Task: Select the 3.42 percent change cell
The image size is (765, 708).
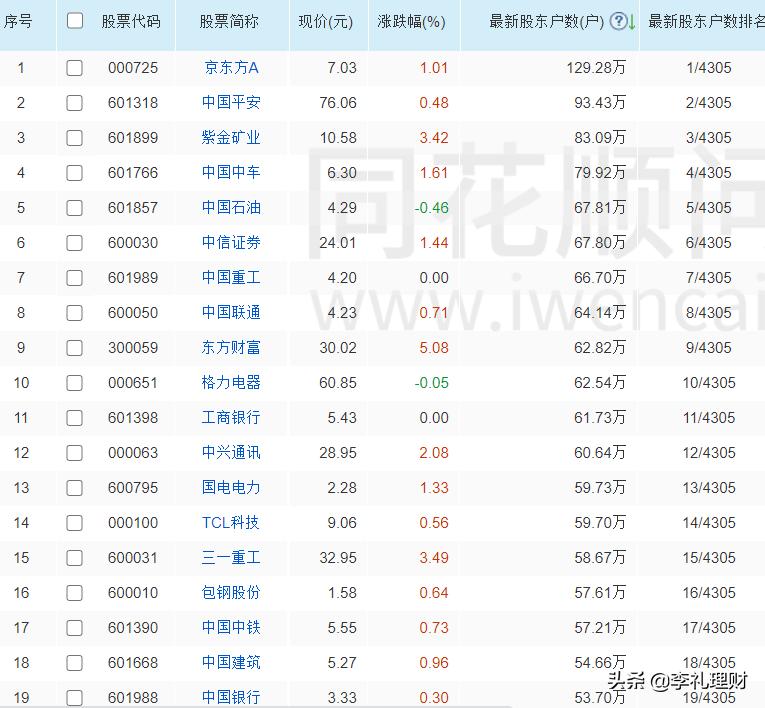Action: pyautogui.click(x=434, y=138)
